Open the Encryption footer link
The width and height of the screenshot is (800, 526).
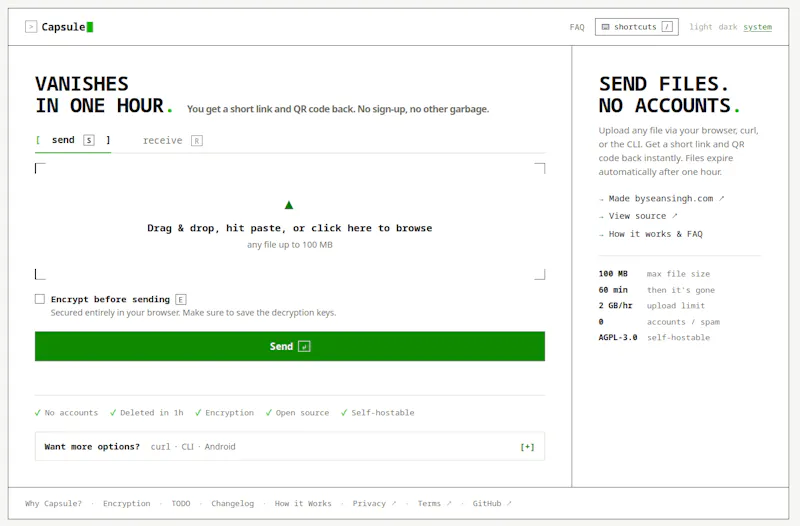pyautogui.click(x=127, y=504)
